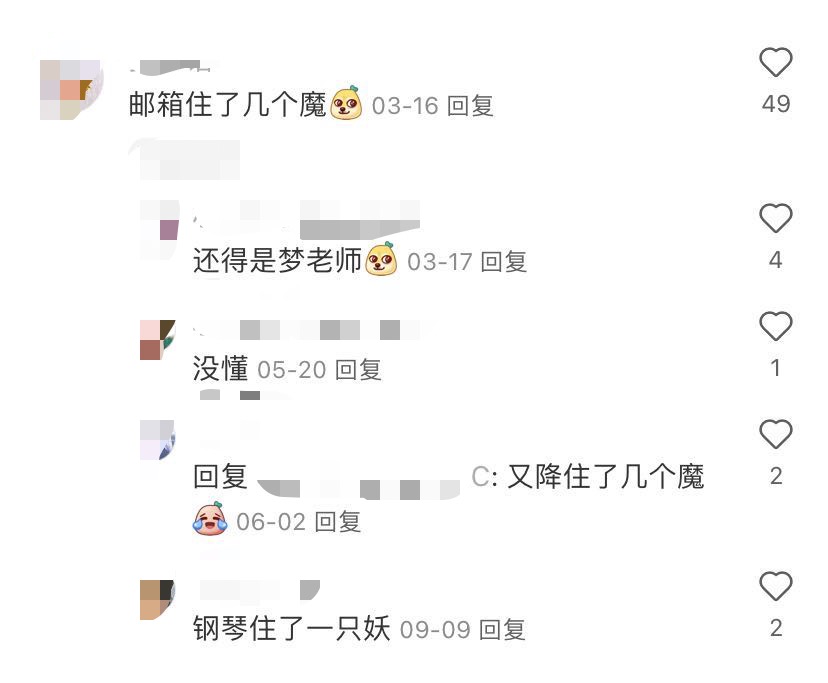
Task: Open avatar of the 钢琴住了一只妖 commenter
Action: [157, 600]
